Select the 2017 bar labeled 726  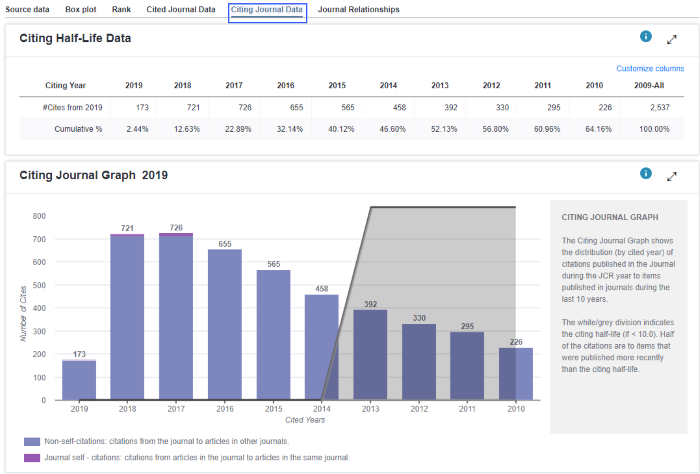(x=176, y=316)
